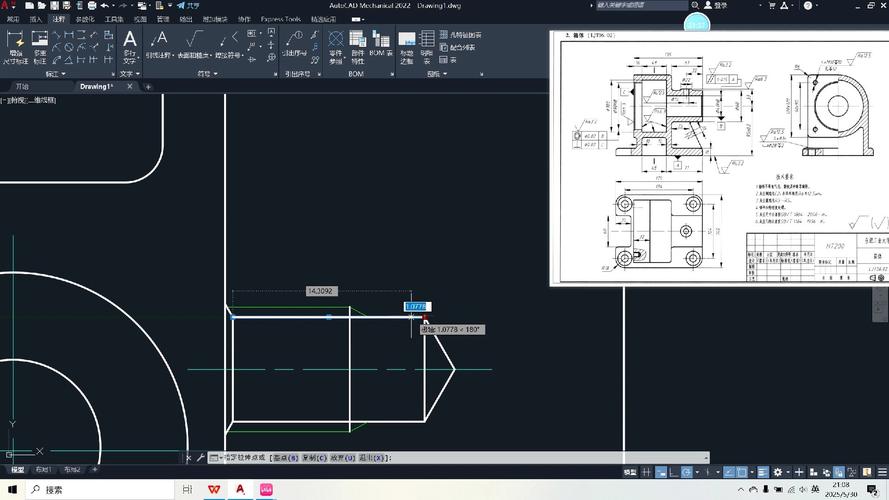Click the Exit (退出) option in command line
Viewport: 889px width, 500px height.
[x=372, y=457]
